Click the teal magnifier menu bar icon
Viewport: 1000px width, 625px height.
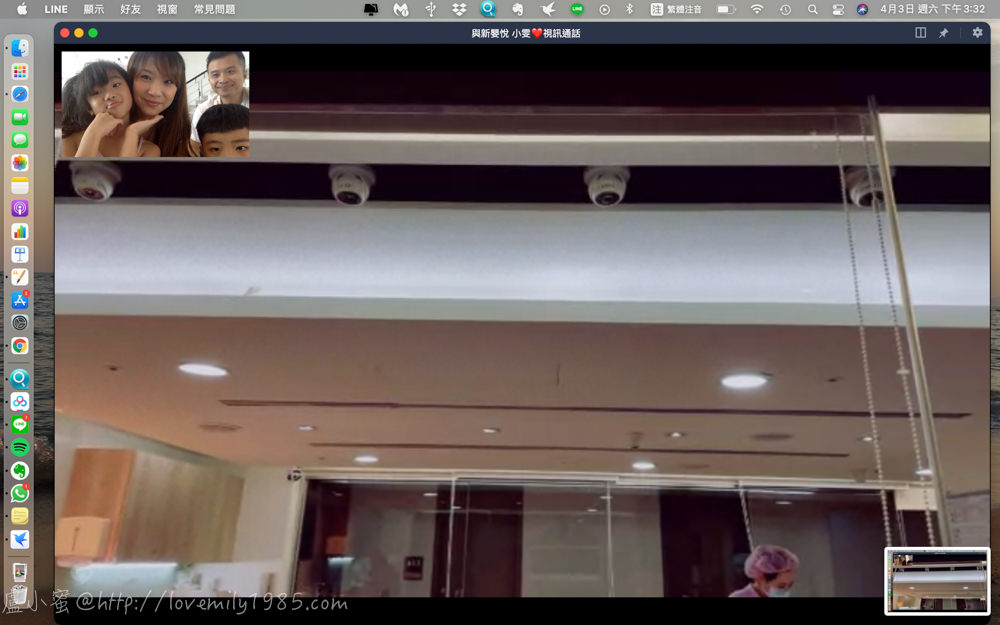(488, 9)
